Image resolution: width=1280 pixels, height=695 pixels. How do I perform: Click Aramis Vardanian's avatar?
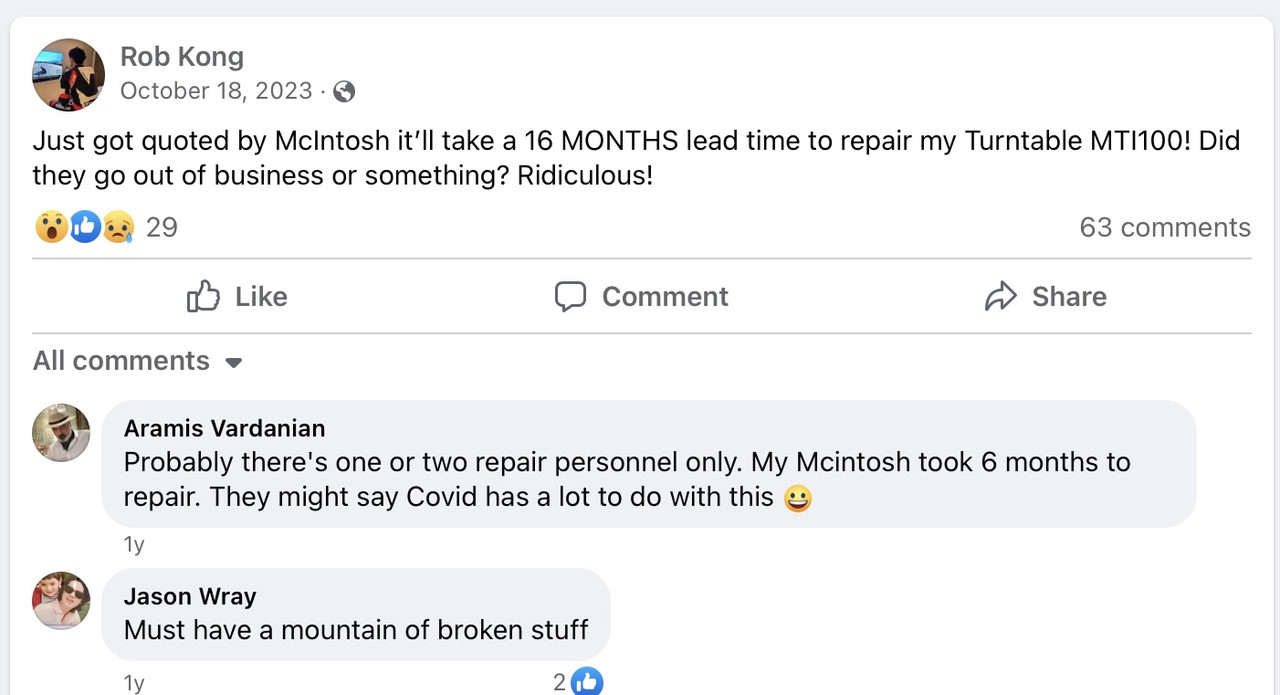point(61,432)
